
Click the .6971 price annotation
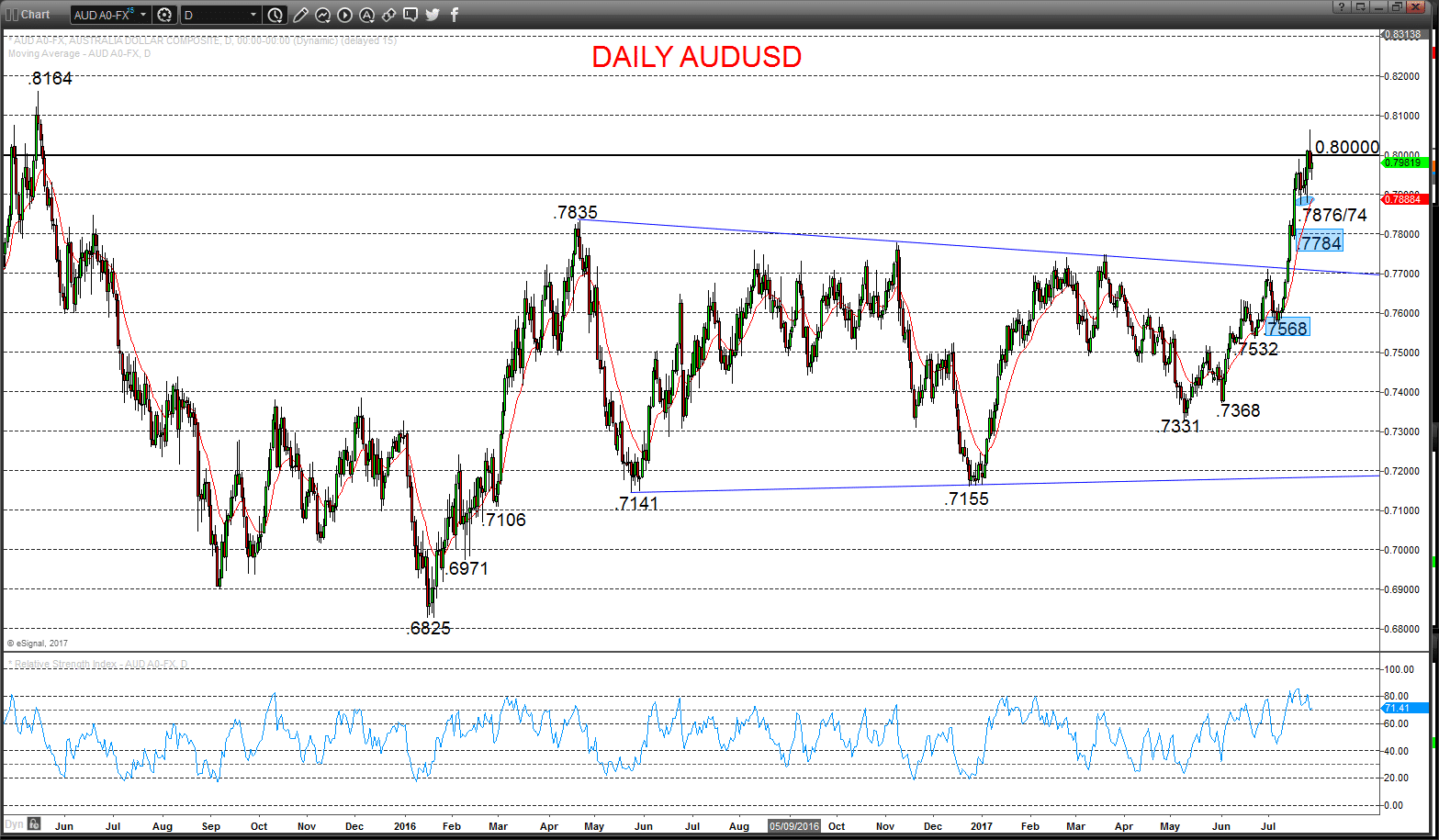467,569
